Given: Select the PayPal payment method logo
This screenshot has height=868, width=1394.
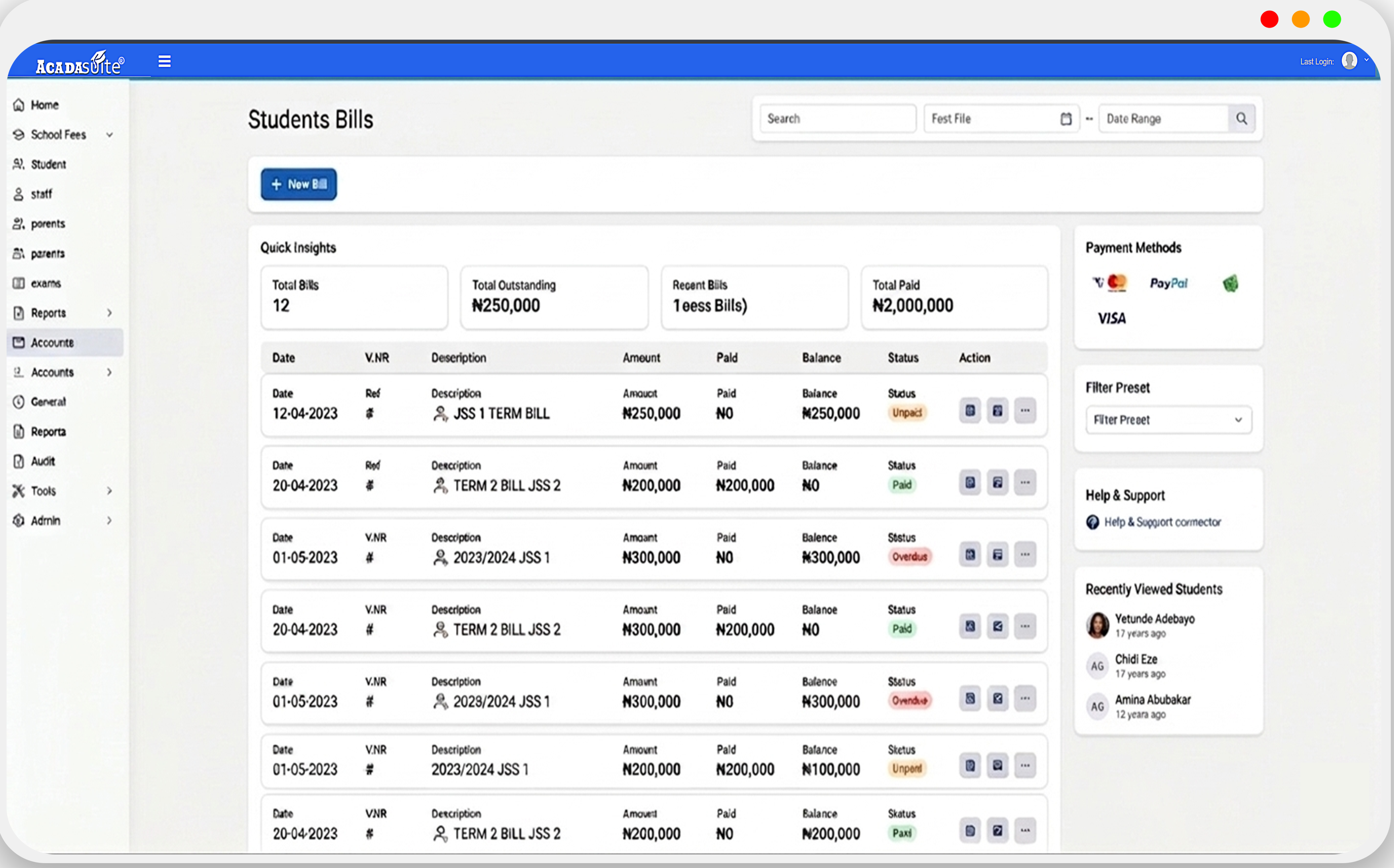Looking at the screenshot, I should tap(1168, 283).
